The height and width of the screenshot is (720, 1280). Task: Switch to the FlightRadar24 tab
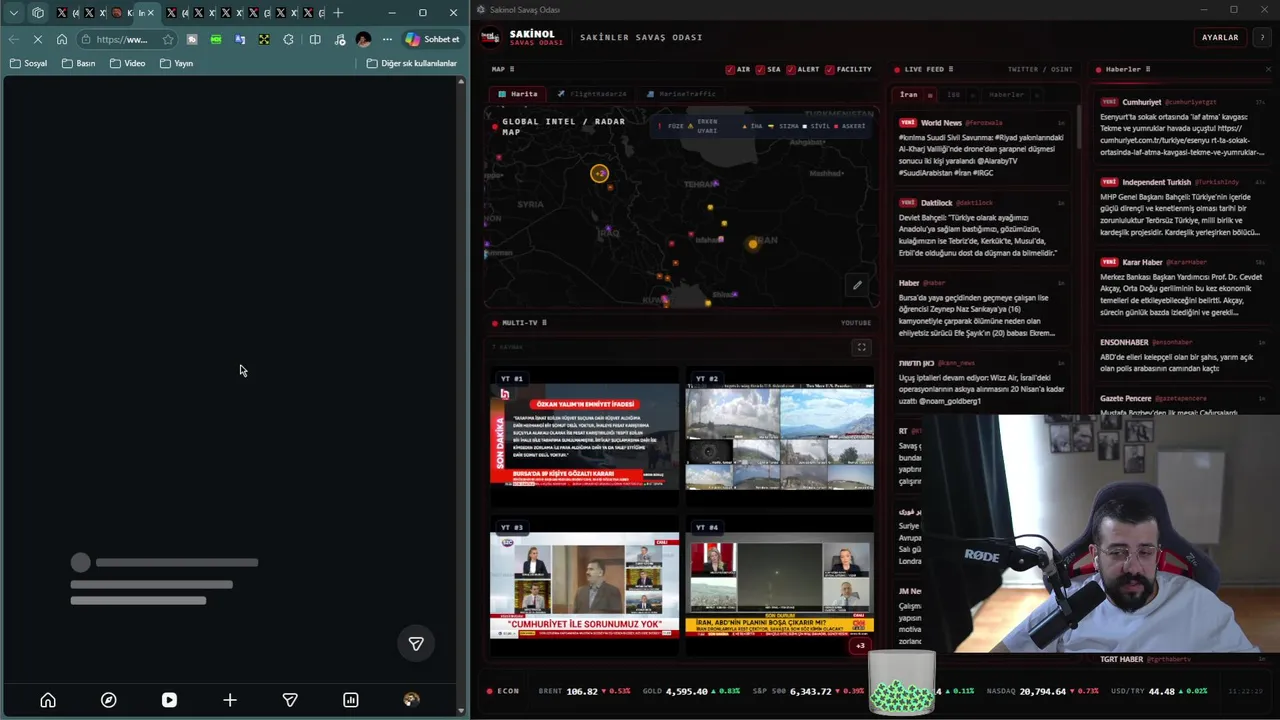[592, 94]
